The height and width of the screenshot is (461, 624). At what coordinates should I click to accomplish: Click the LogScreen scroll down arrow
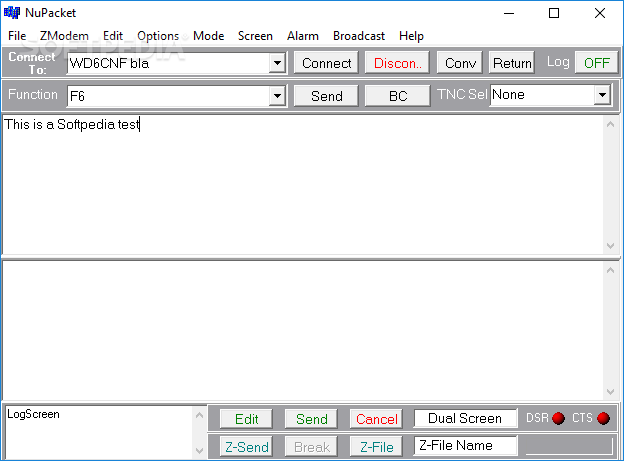pyautogui.click(x=199, y=451)
